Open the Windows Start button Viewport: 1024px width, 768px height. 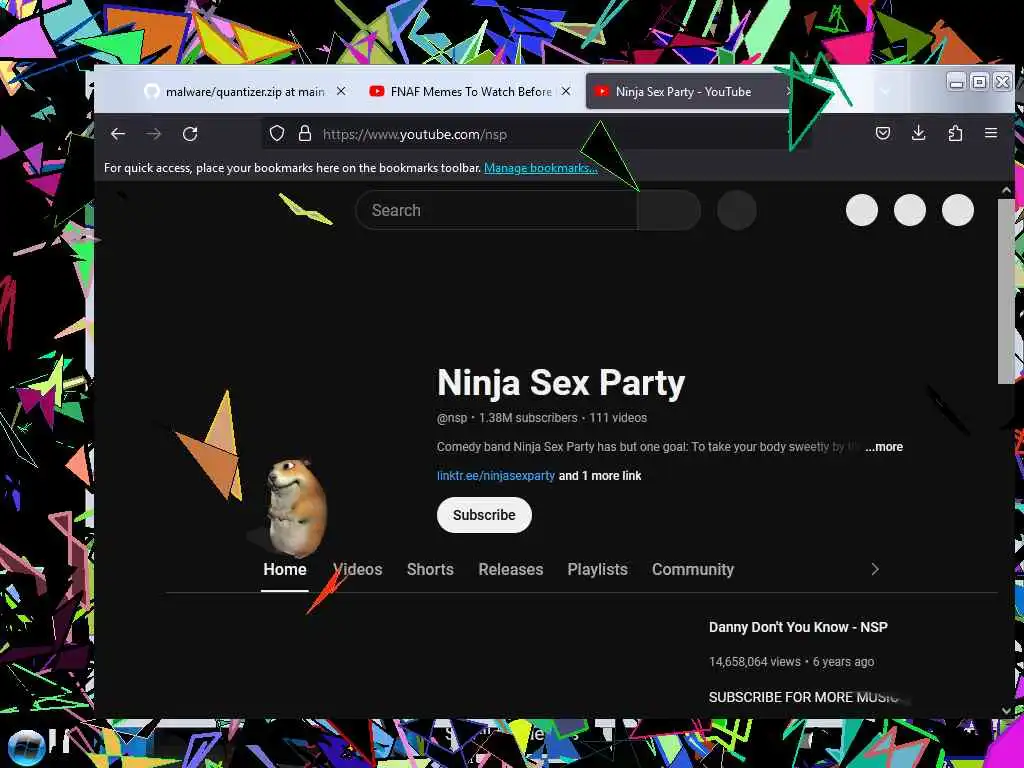(x=25, y=746)
